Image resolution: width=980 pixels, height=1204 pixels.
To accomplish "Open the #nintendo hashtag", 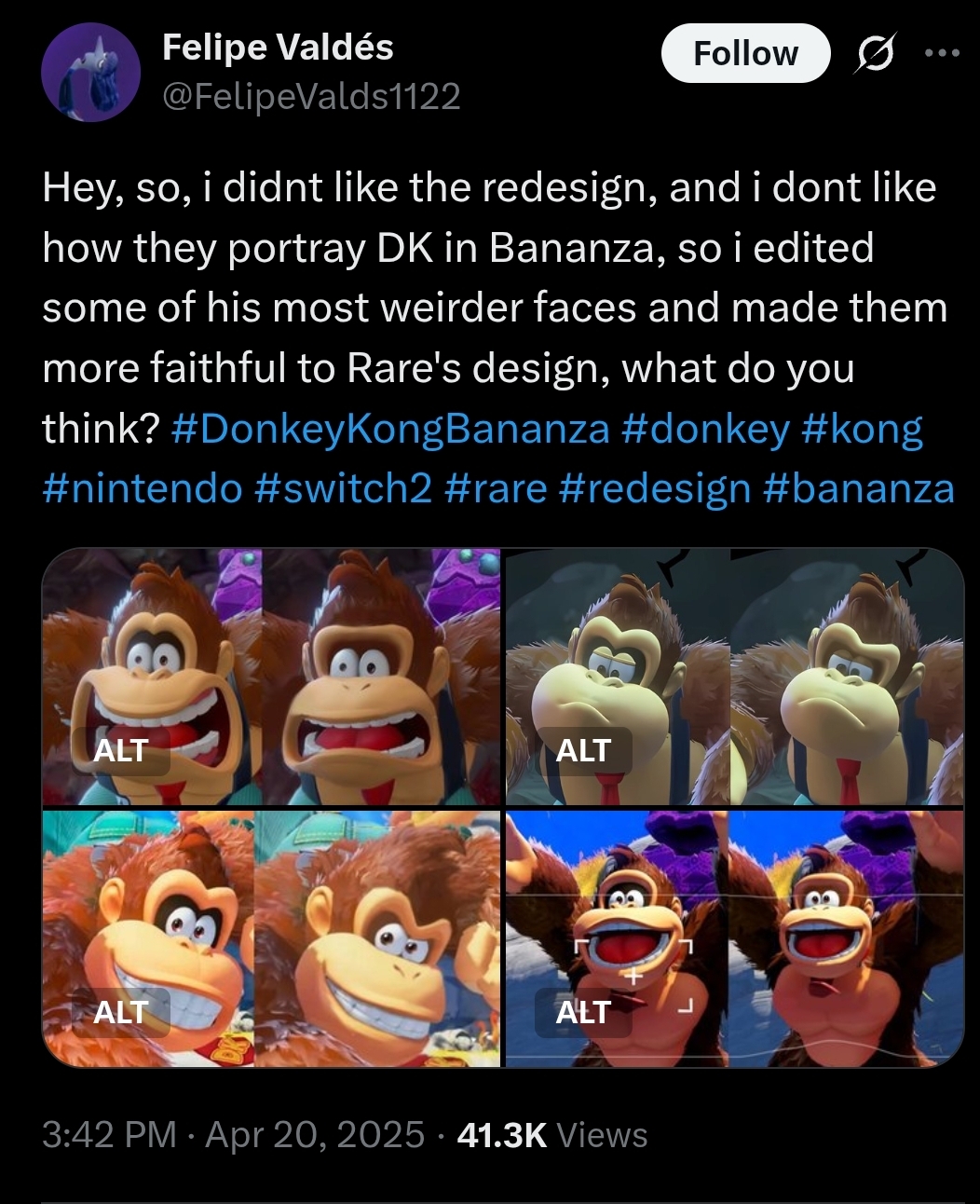I will 143,488.
